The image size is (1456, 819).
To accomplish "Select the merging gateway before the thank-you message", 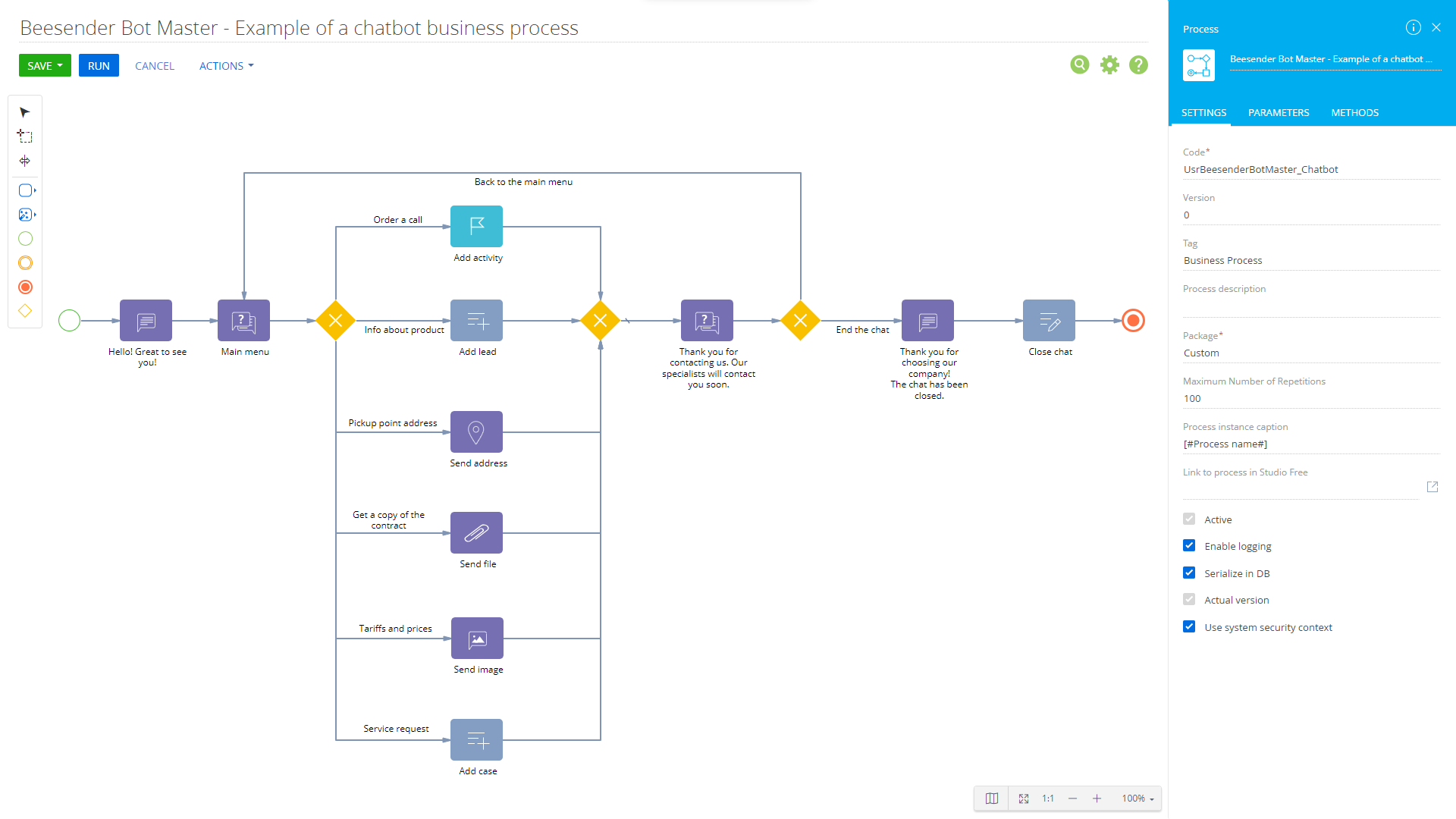I will pos(600,321).
